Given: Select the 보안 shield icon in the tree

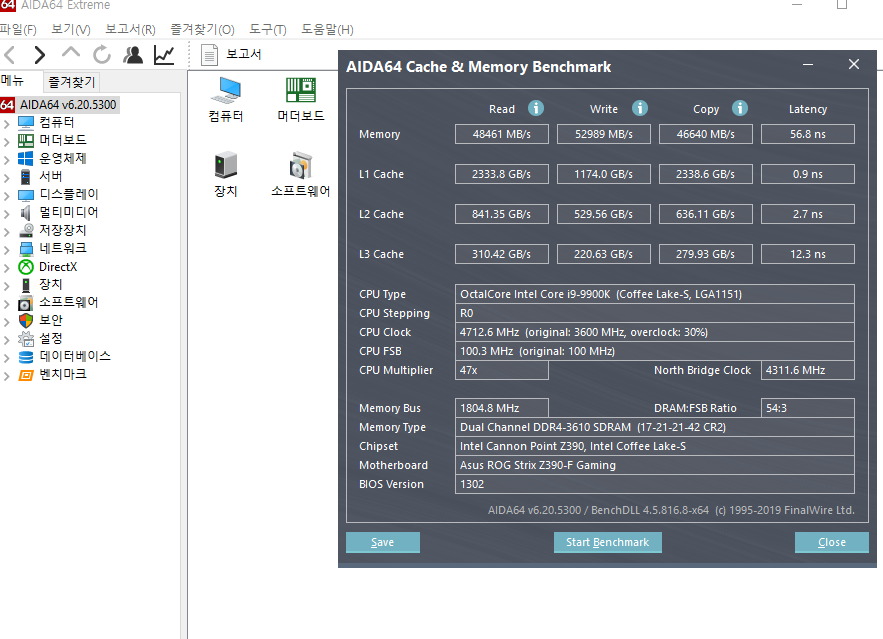Looking at the screenshot, I should click(26, 320).
